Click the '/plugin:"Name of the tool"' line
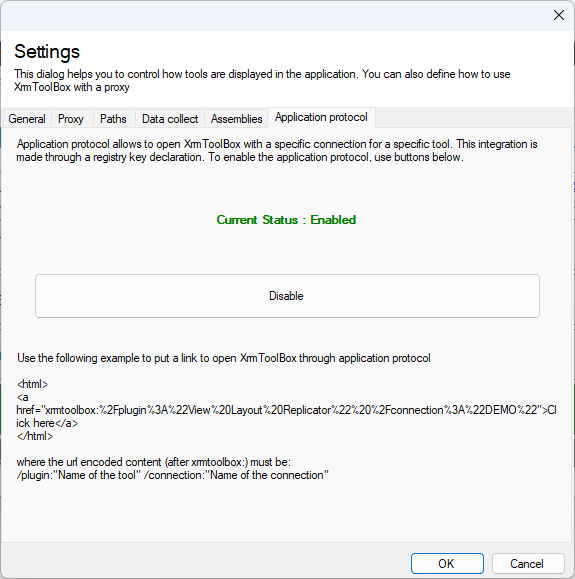 click(x=172, y=475)
